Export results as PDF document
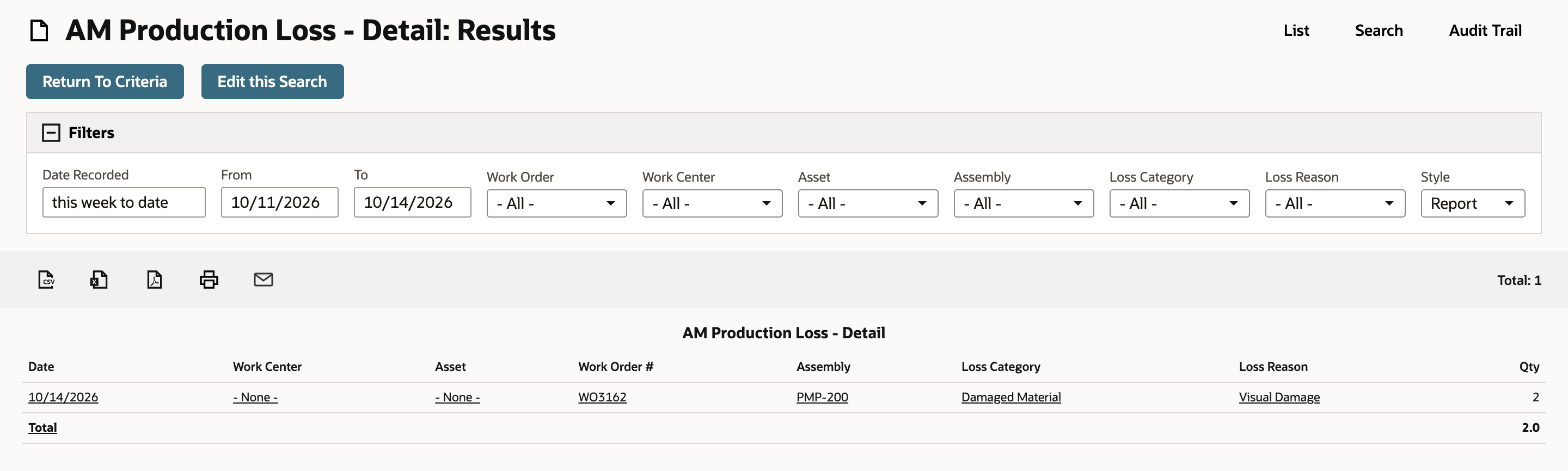This screenshot has width=1568, height=471. [155, 280]
